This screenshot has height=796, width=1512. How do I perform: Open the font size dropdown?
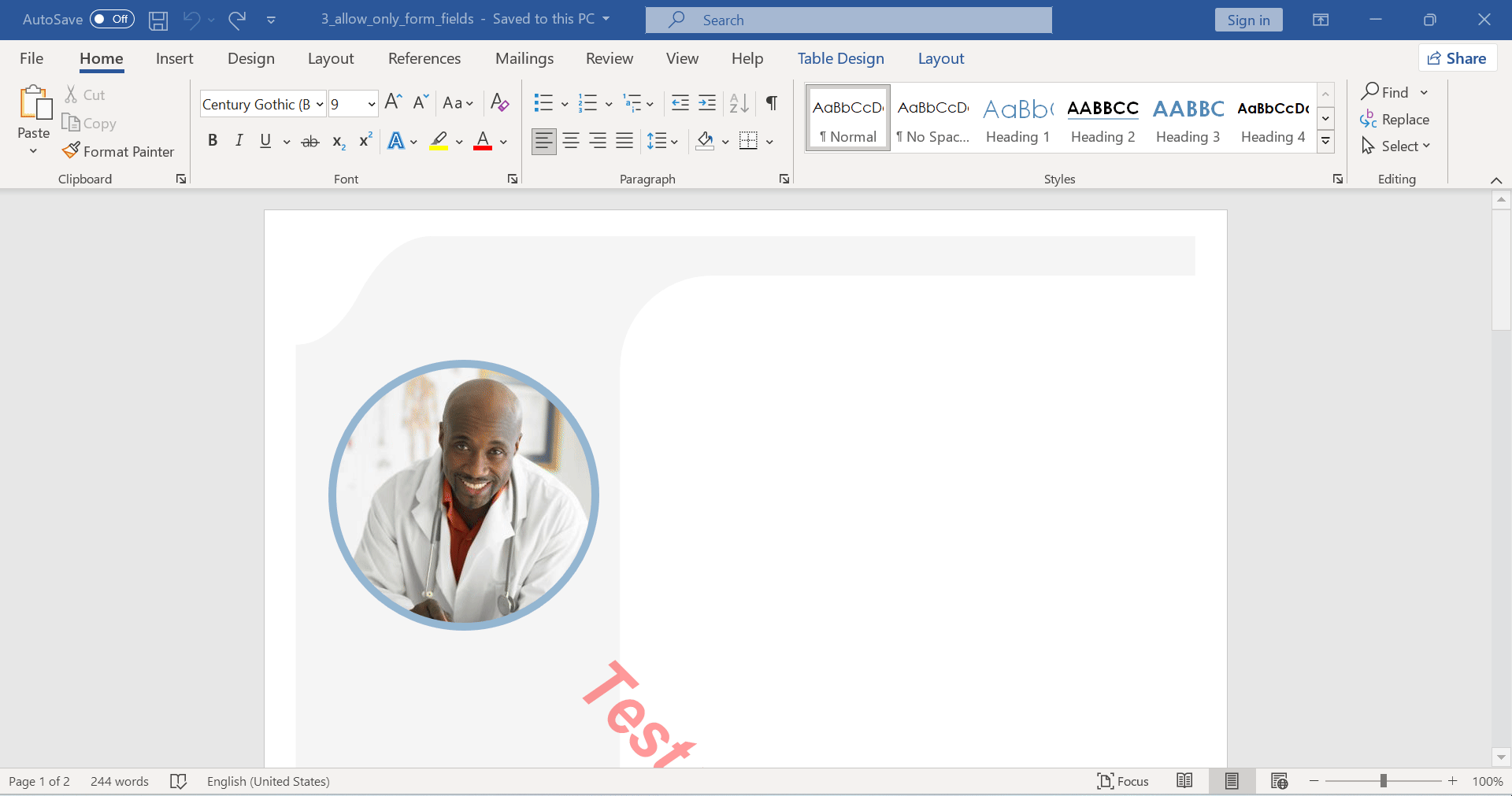(x=371, y=103)
